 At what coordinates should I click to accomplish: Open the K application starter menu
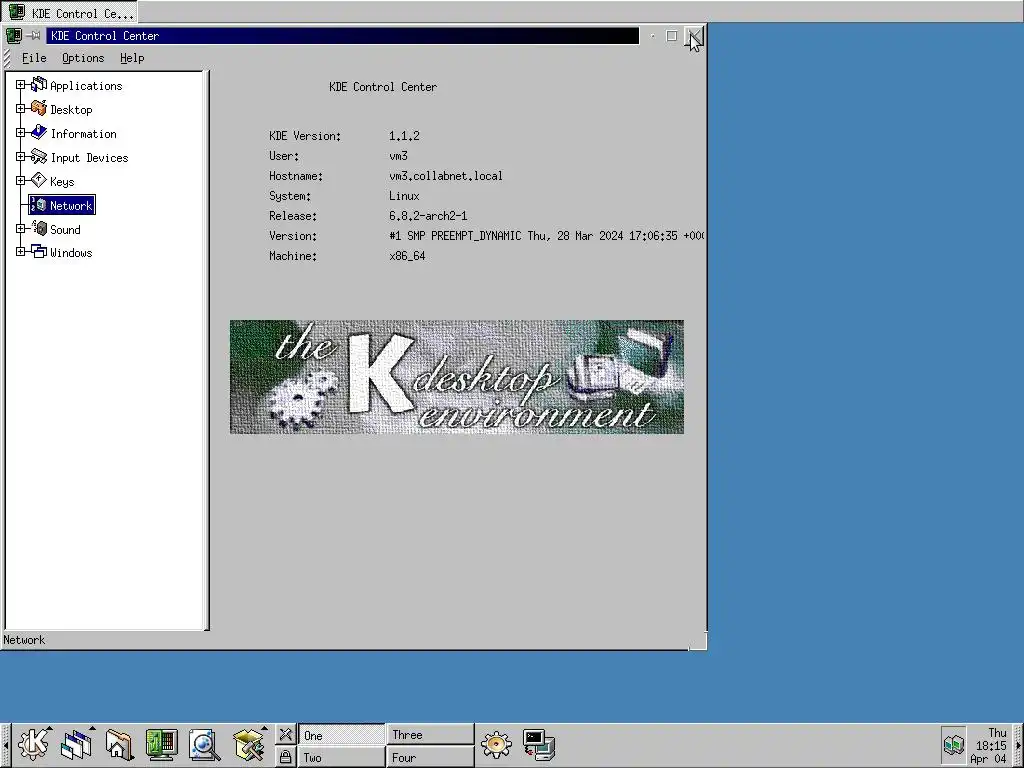(x=33, y=744)
